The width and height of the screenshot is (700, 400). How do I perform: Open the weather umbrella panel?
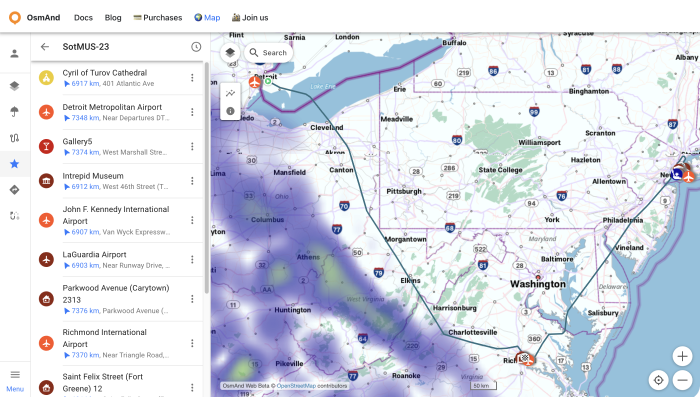(x=14, y=112)
